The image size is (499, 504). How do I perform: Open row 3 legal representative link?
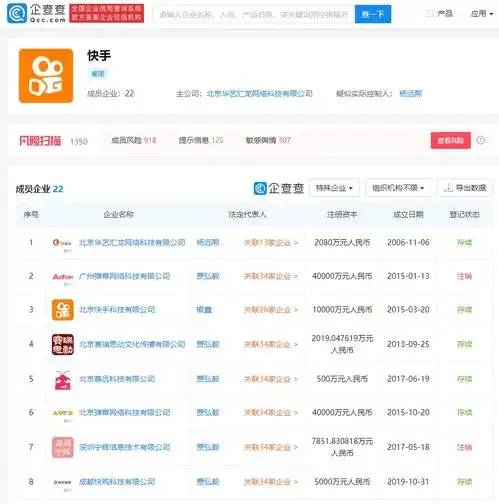coord(204,310)
